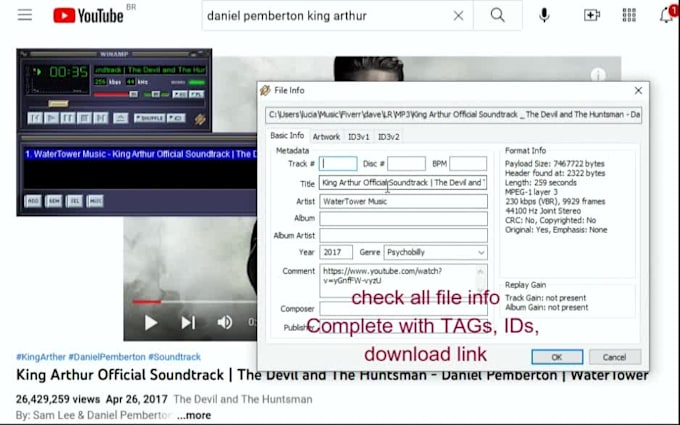Click Winamp Previous track button

tap(35, 118)
